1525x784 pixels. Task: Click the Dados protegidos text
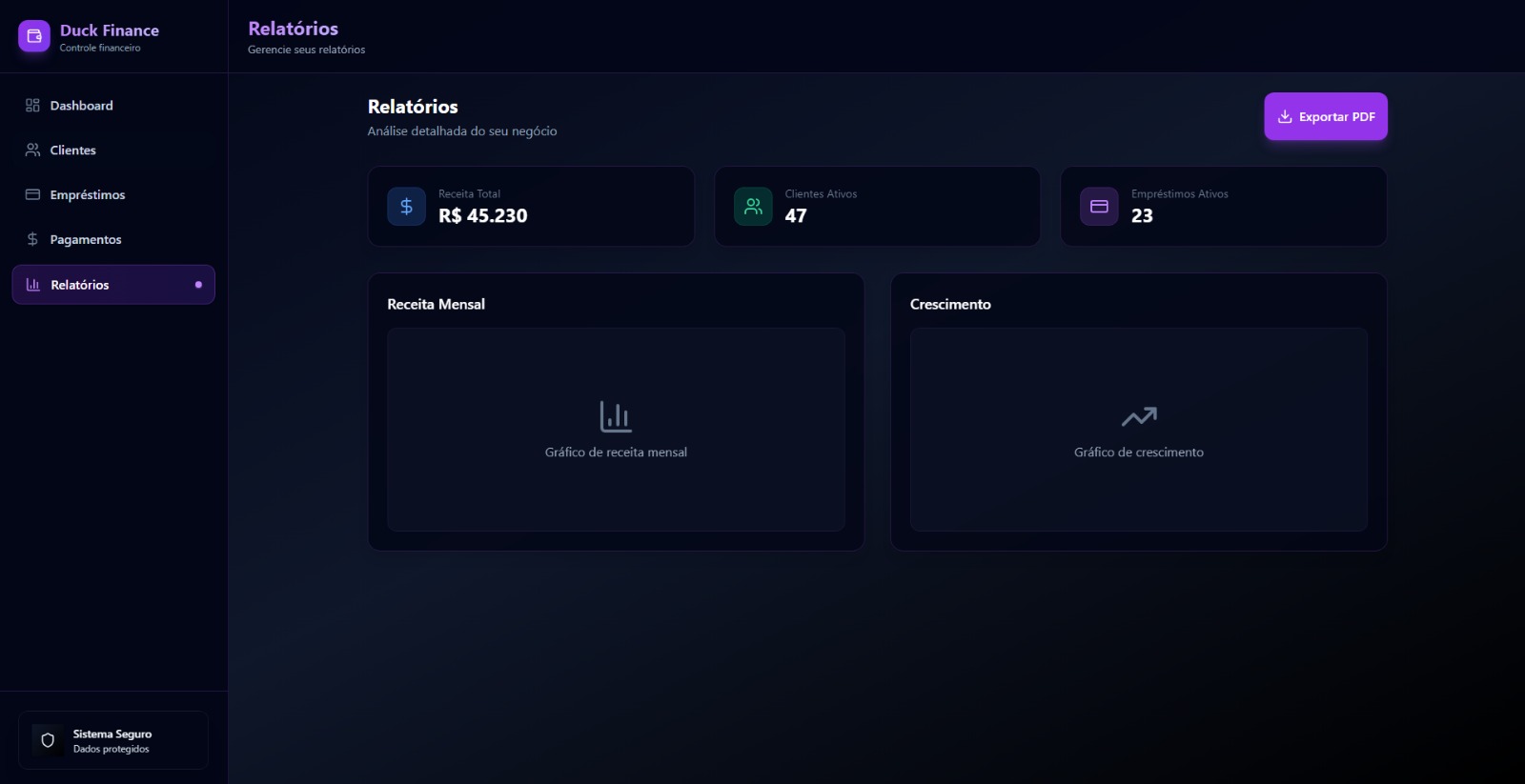coord(112,750)
